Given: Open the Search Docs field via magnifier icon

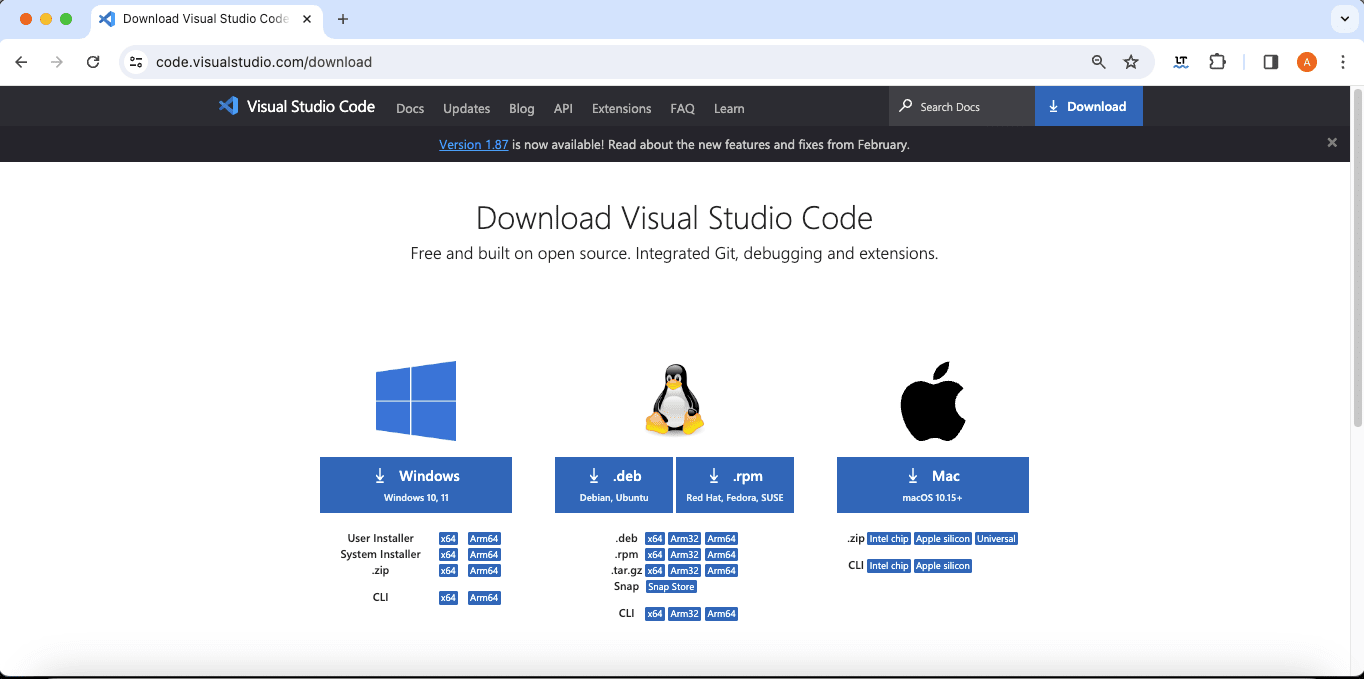Looking at the screenshot, I should [906, 106].
